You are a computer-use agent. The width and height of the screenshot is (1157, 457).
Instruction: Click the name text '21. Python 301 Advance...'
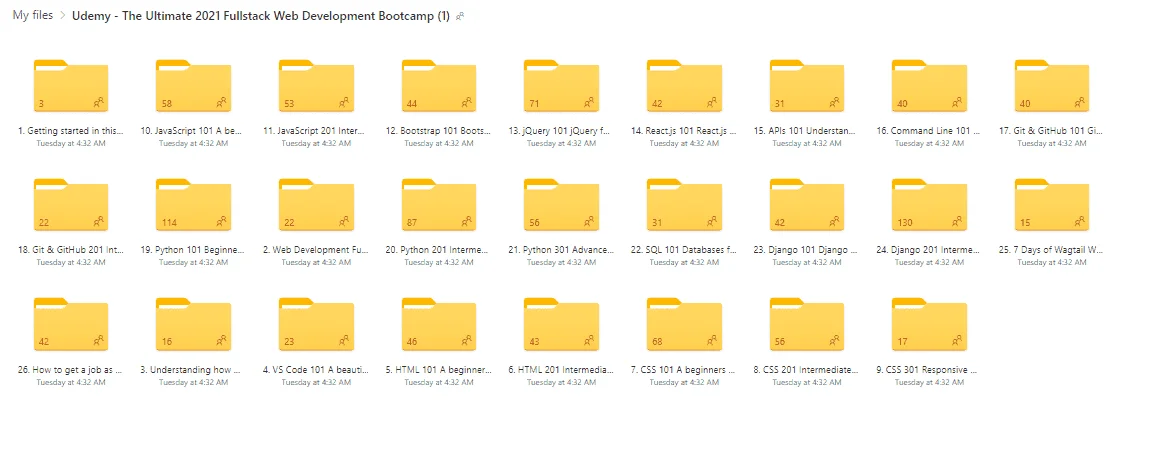point(562,251)
